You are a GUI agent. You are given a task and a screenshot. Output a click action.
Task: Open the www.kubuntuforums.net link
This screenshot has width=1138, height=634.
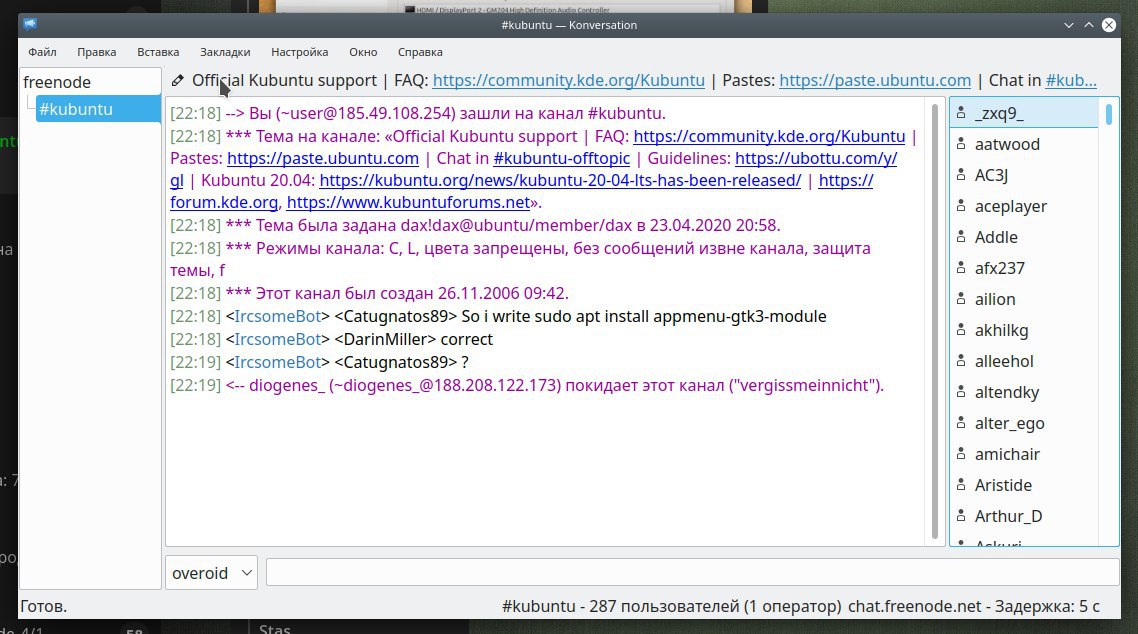coord(409,202)
